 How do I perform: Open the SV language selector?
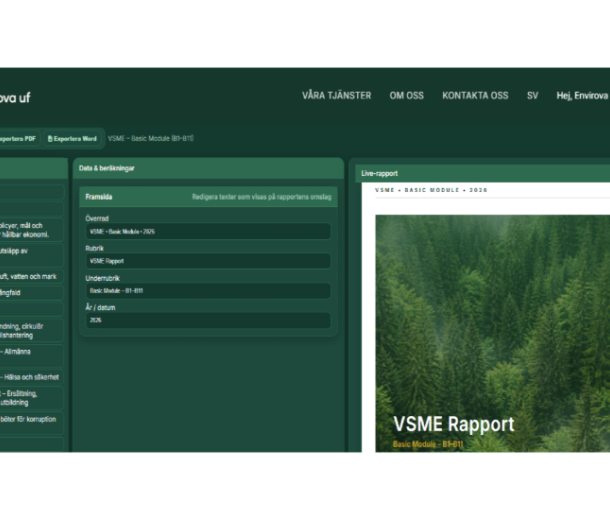click(x=533, y=96)
